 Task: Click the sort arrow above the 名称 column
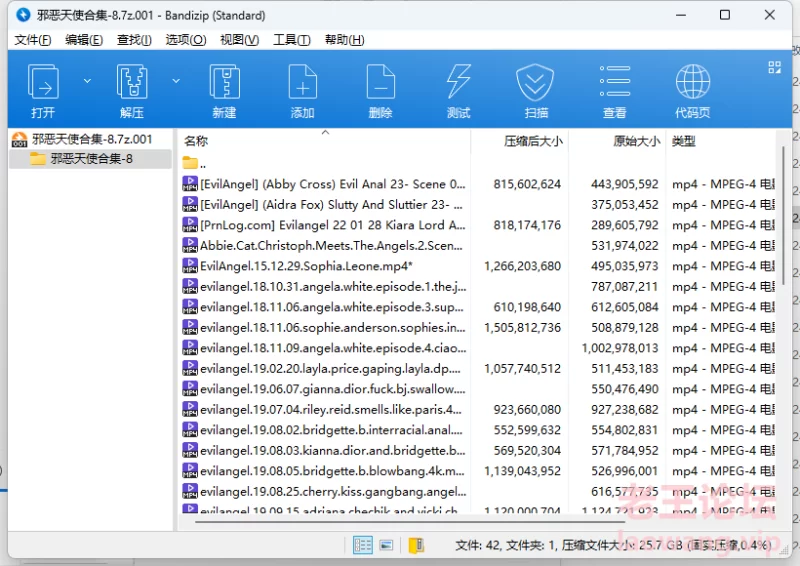pos(325,133)
